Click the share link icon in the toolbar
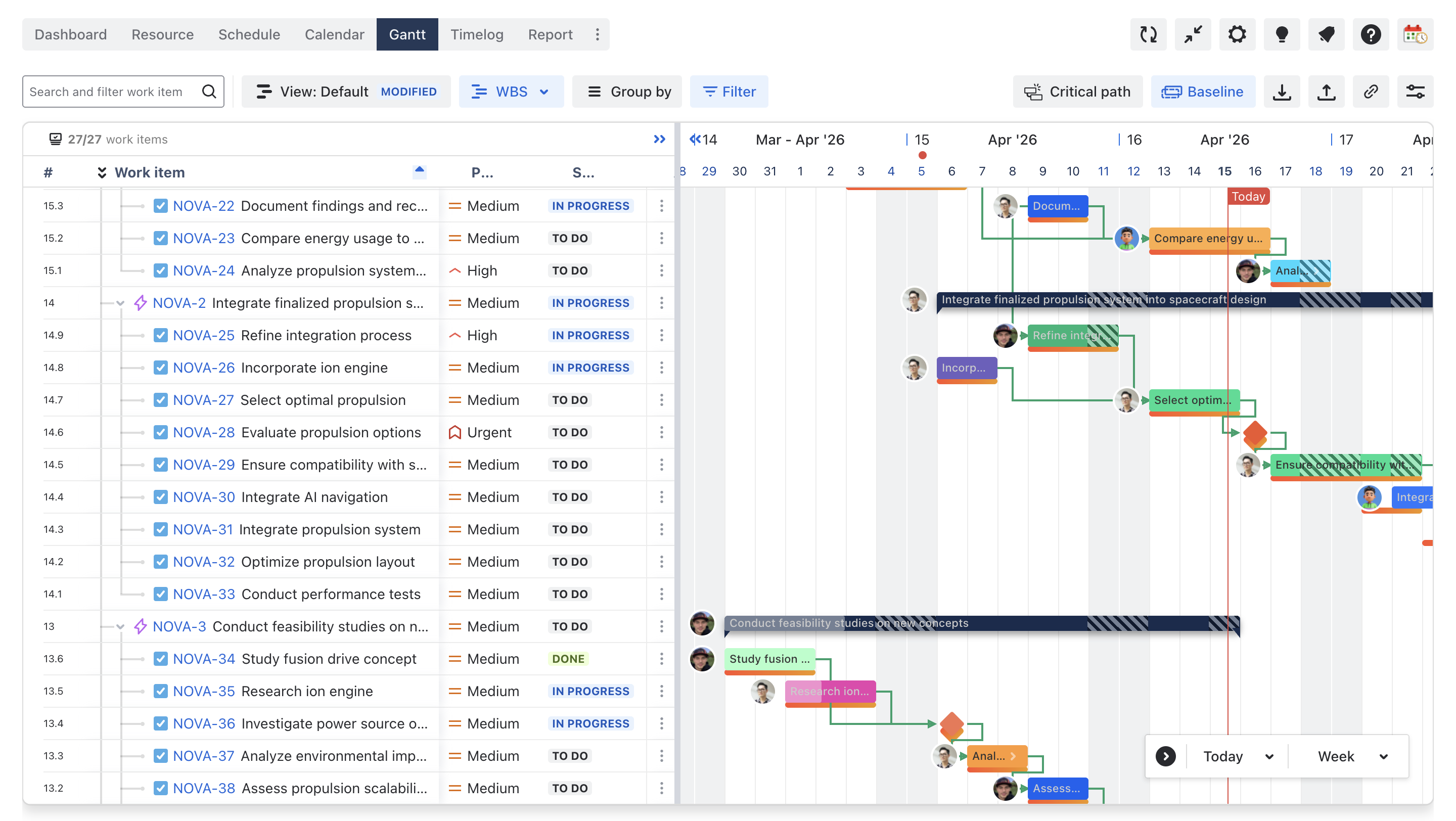Image resolution: width=1456 pixels, height=821 pixels. (x=1371, y=92)
